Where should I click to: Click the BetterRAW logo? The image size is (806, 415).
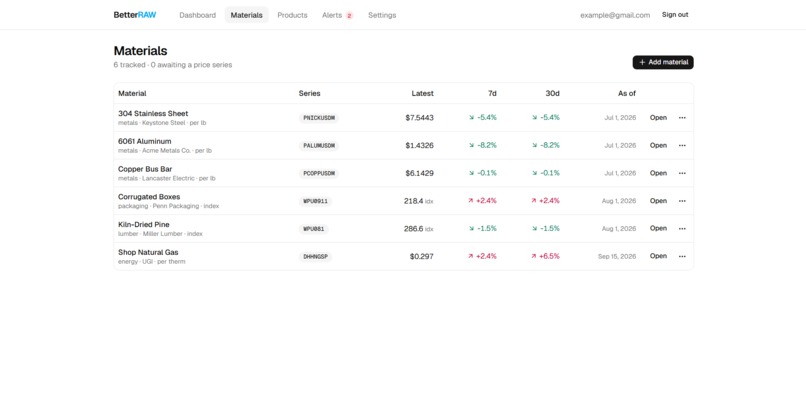tap(135, 15)
